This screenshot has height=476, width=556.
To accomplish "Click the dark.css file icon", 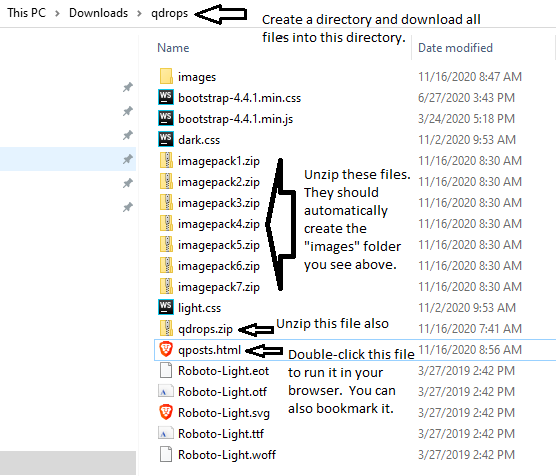I will pos(166,139).
